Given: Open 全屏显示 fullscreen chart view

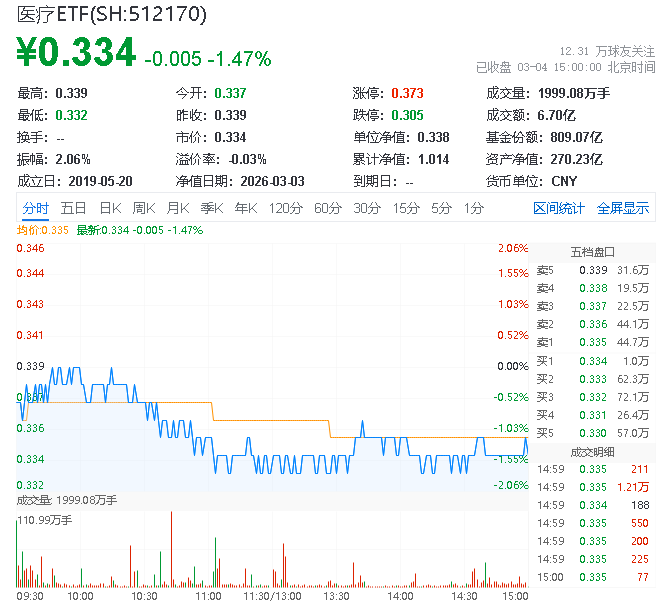Looking at the screenshot, I should click(623, 208).
